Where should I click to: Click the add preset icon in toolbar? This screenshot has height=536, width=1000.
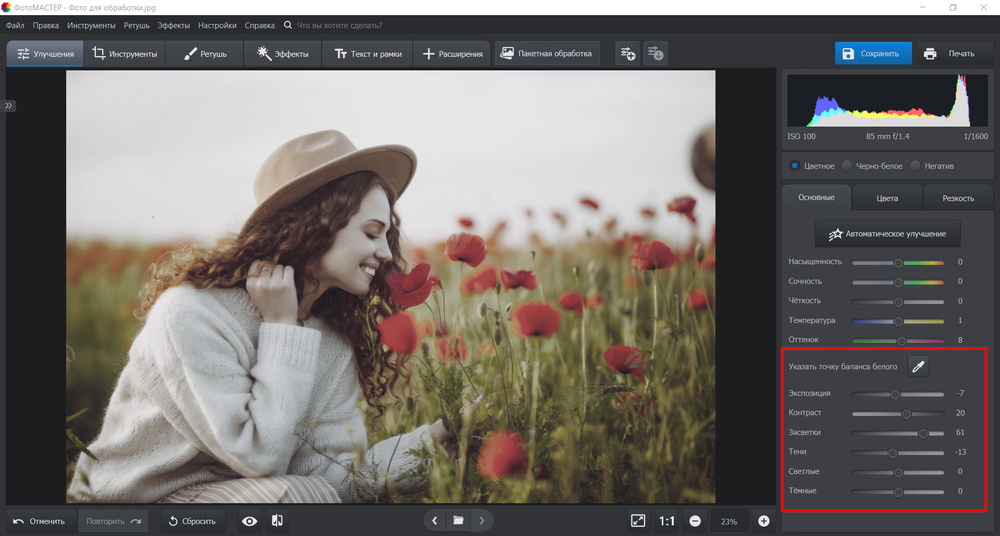click(627, 53)
